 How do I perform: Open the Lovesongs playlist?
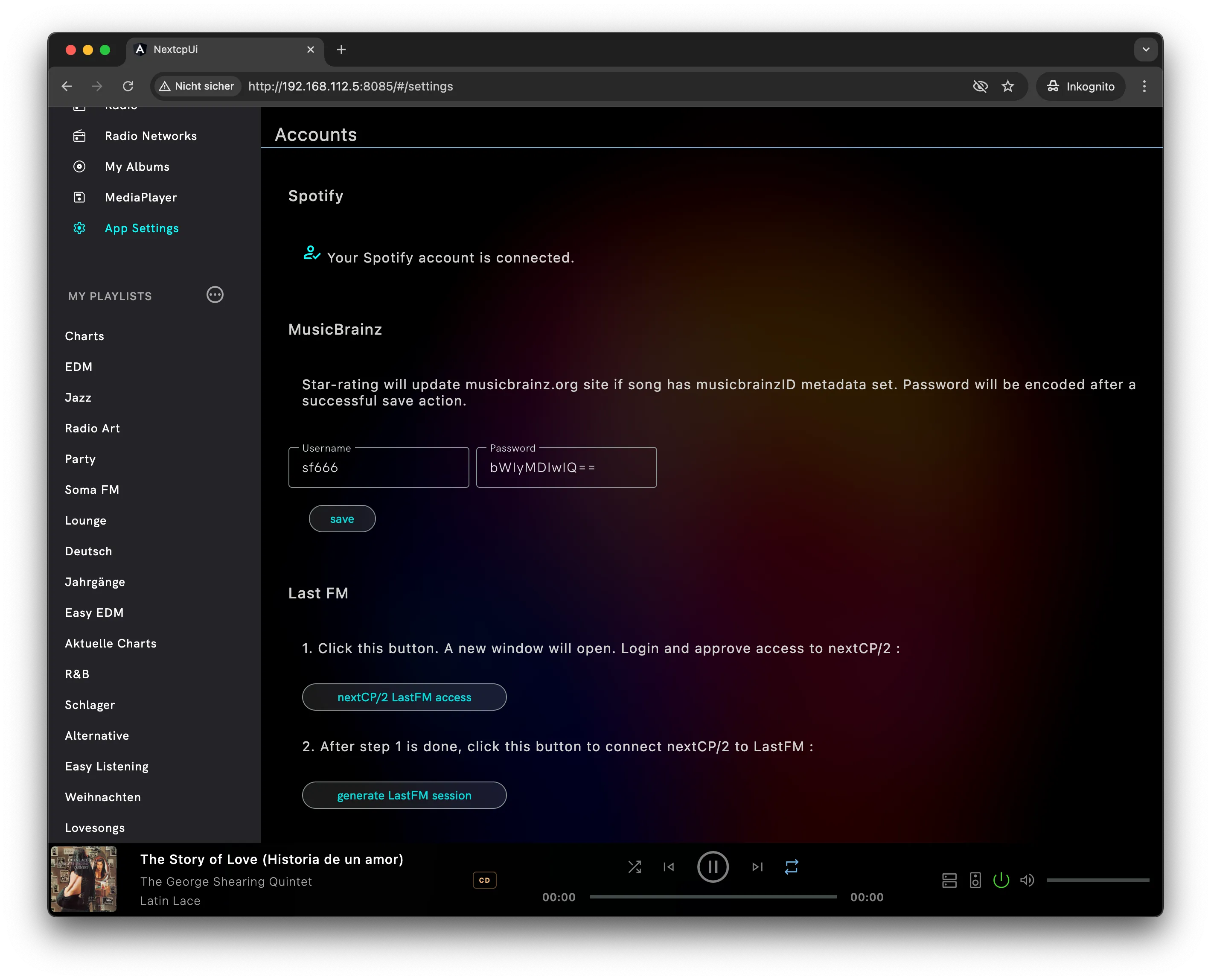(95, 828)
